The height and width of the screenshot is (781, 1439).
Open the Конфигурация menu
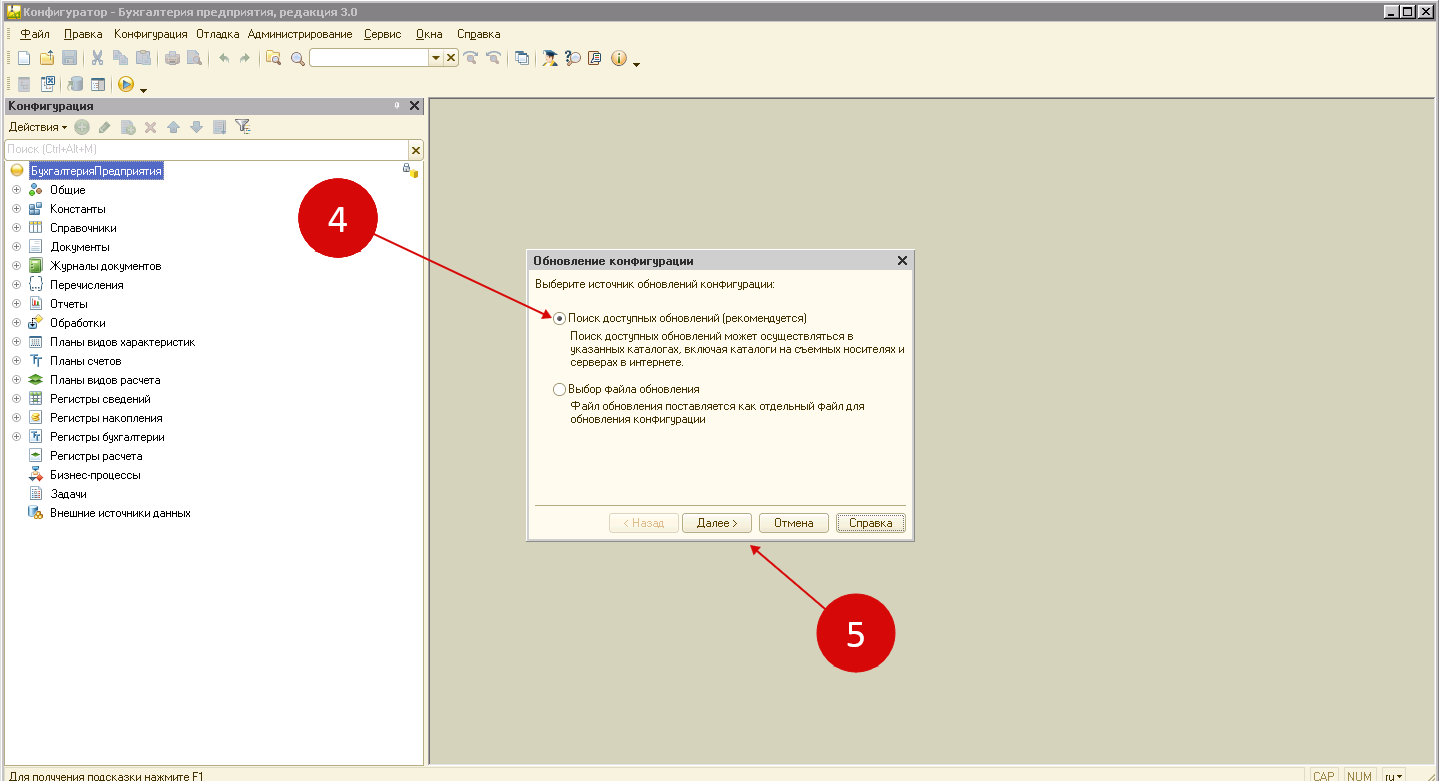[151, 34]
